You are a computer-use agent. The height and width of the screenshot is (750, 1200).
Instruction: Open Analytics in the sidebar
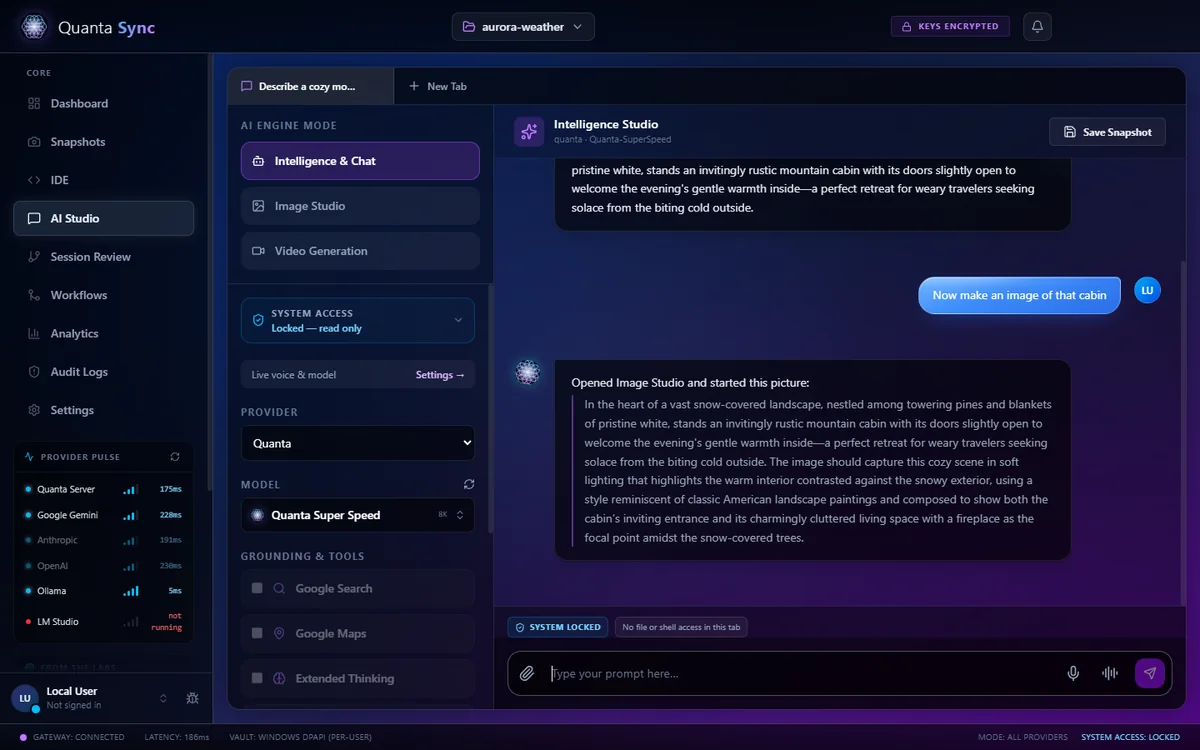(x=104, y=334)
